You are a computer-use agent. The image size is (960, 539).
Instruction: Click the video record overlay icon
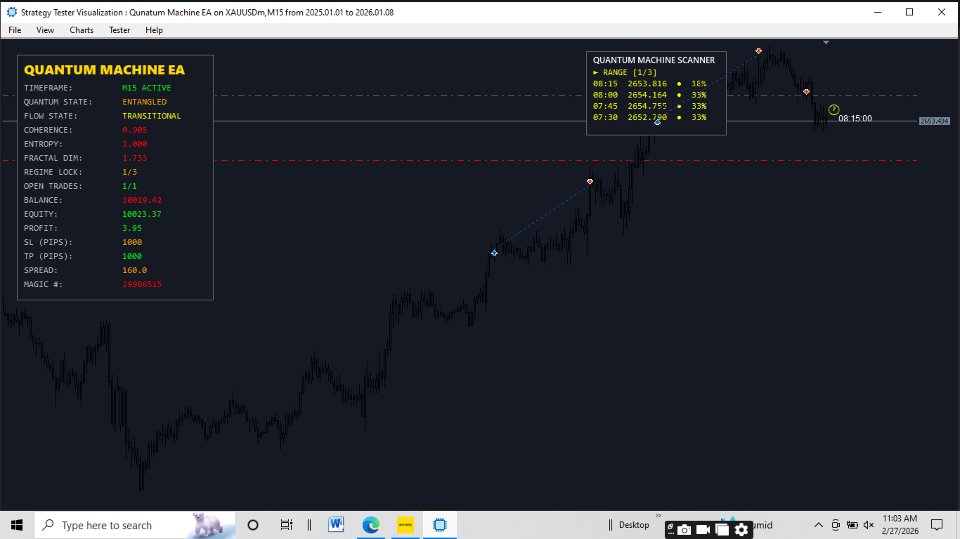point(703,529)
